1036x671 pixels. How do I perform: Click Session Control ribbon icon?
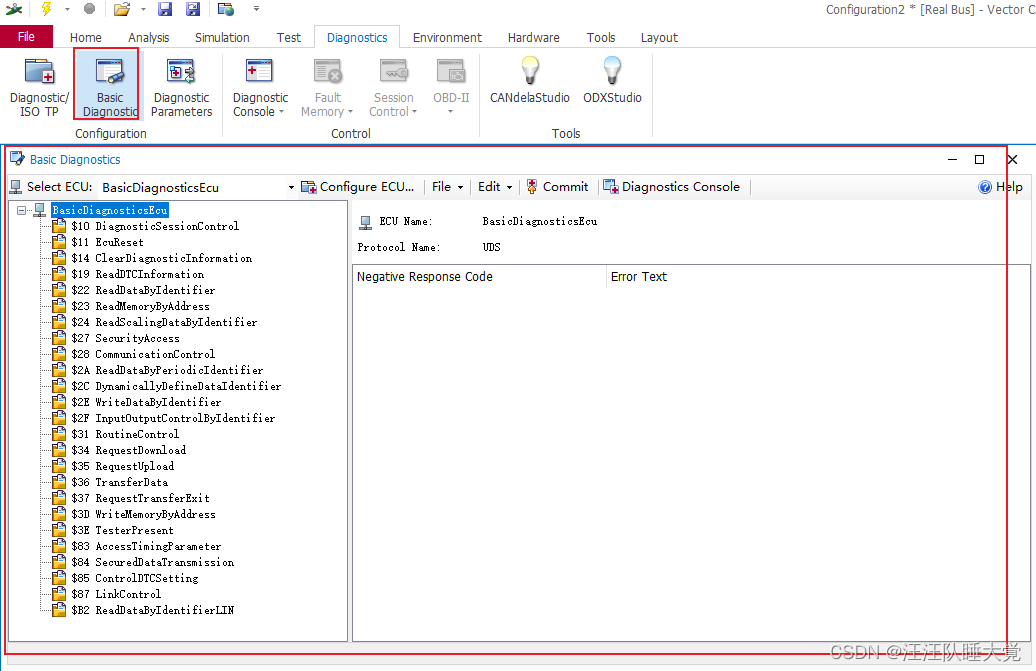(x=394, y=71)
